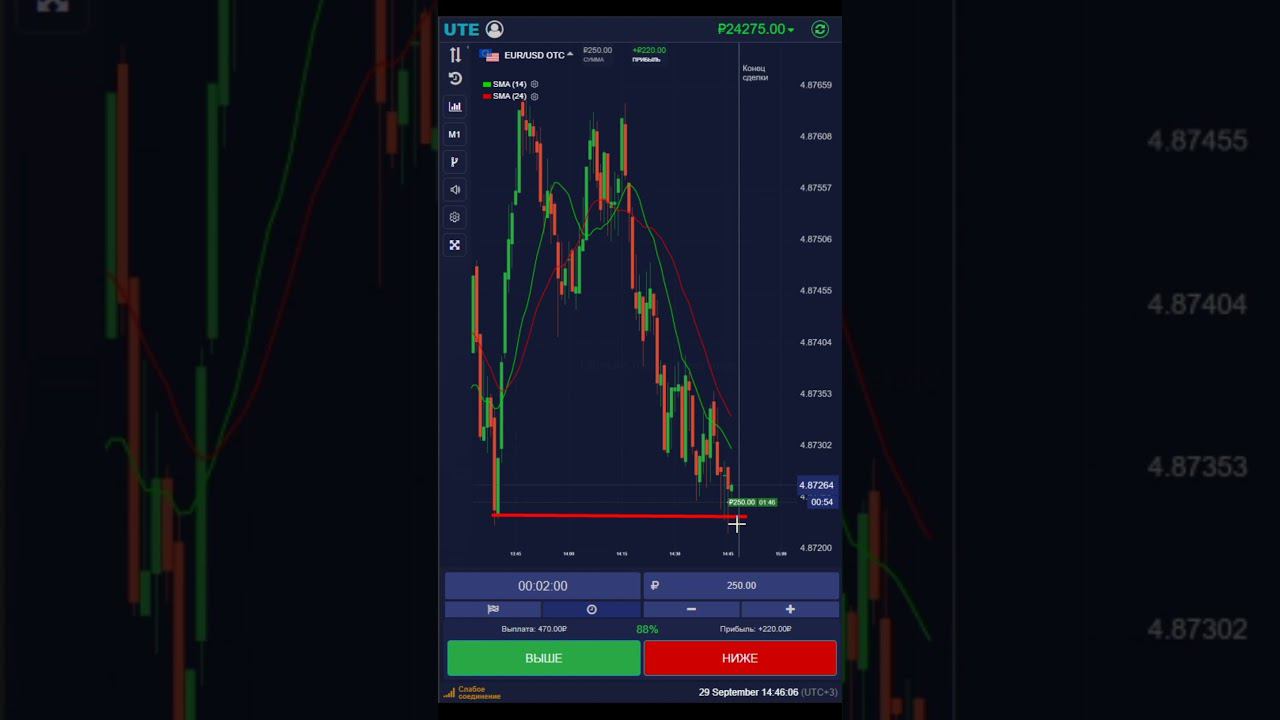Click the +₽220.00 прибыль label
1280x720 pixels.
649,54
